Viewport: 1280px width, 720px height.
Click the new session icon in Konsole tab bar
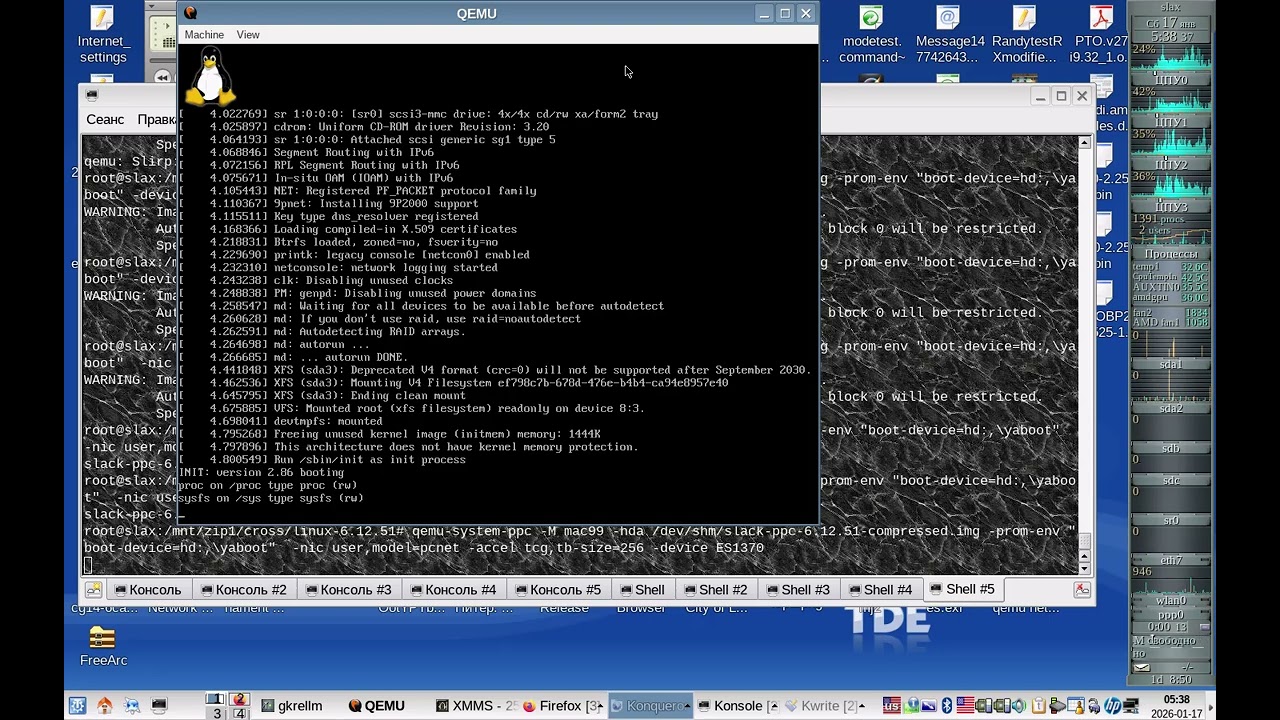[x=92, y=590]
